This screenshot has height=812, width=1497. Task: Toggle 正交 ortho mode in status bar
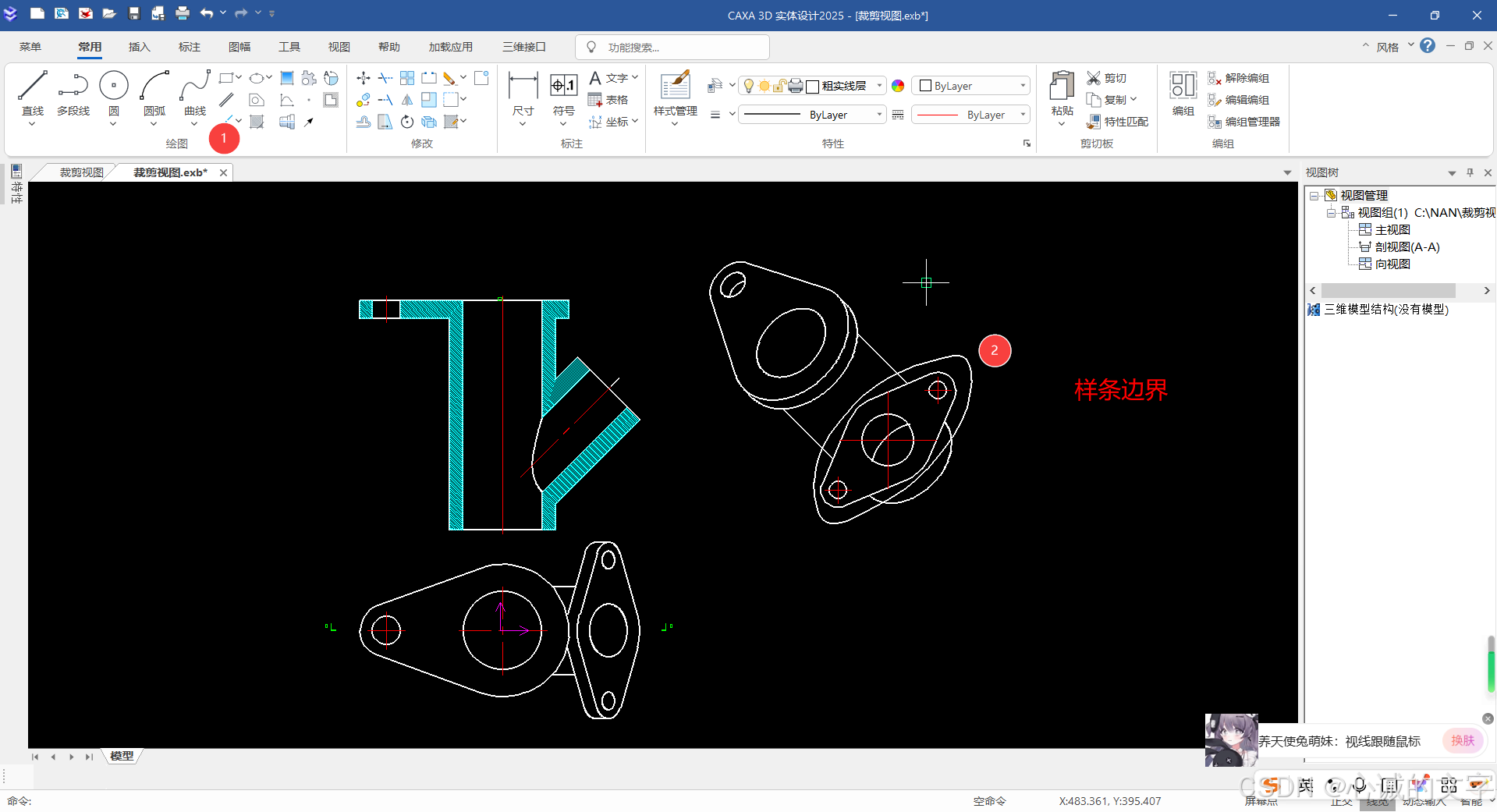[x=1342, y=802]
